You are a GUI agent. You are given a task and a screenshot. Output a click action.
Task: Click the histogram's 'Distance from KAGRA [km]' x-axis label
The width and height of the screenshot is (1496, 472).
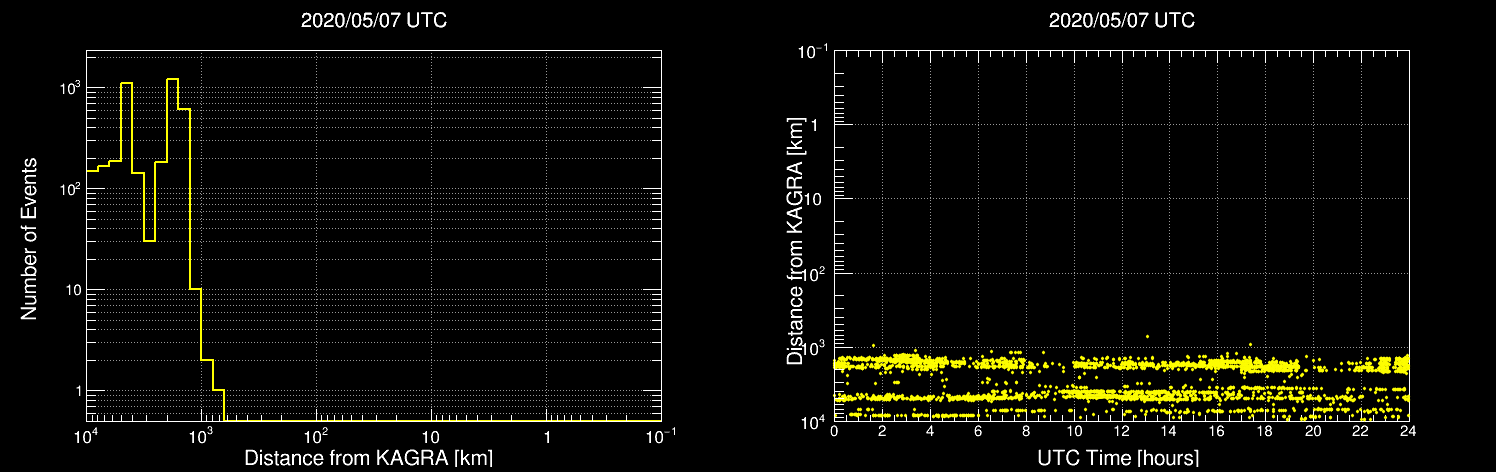(369, 459)
